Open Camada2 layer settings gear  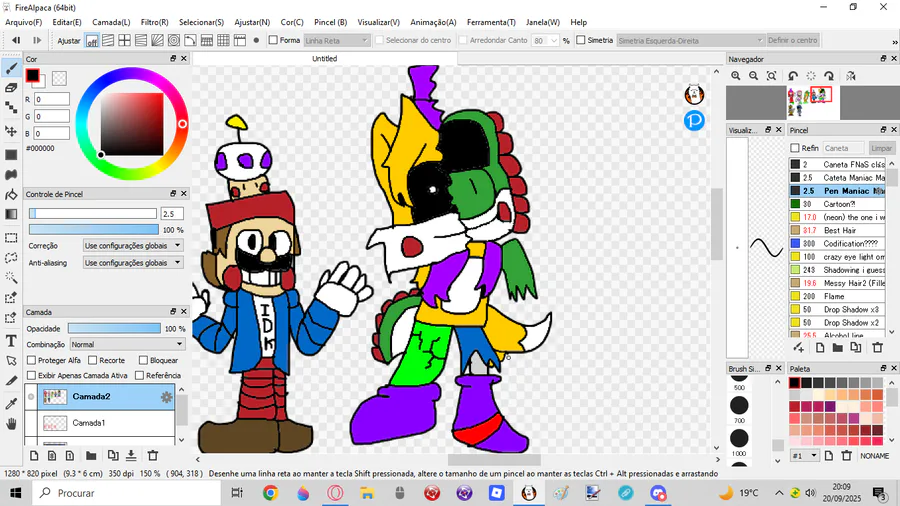pos(166,397)
